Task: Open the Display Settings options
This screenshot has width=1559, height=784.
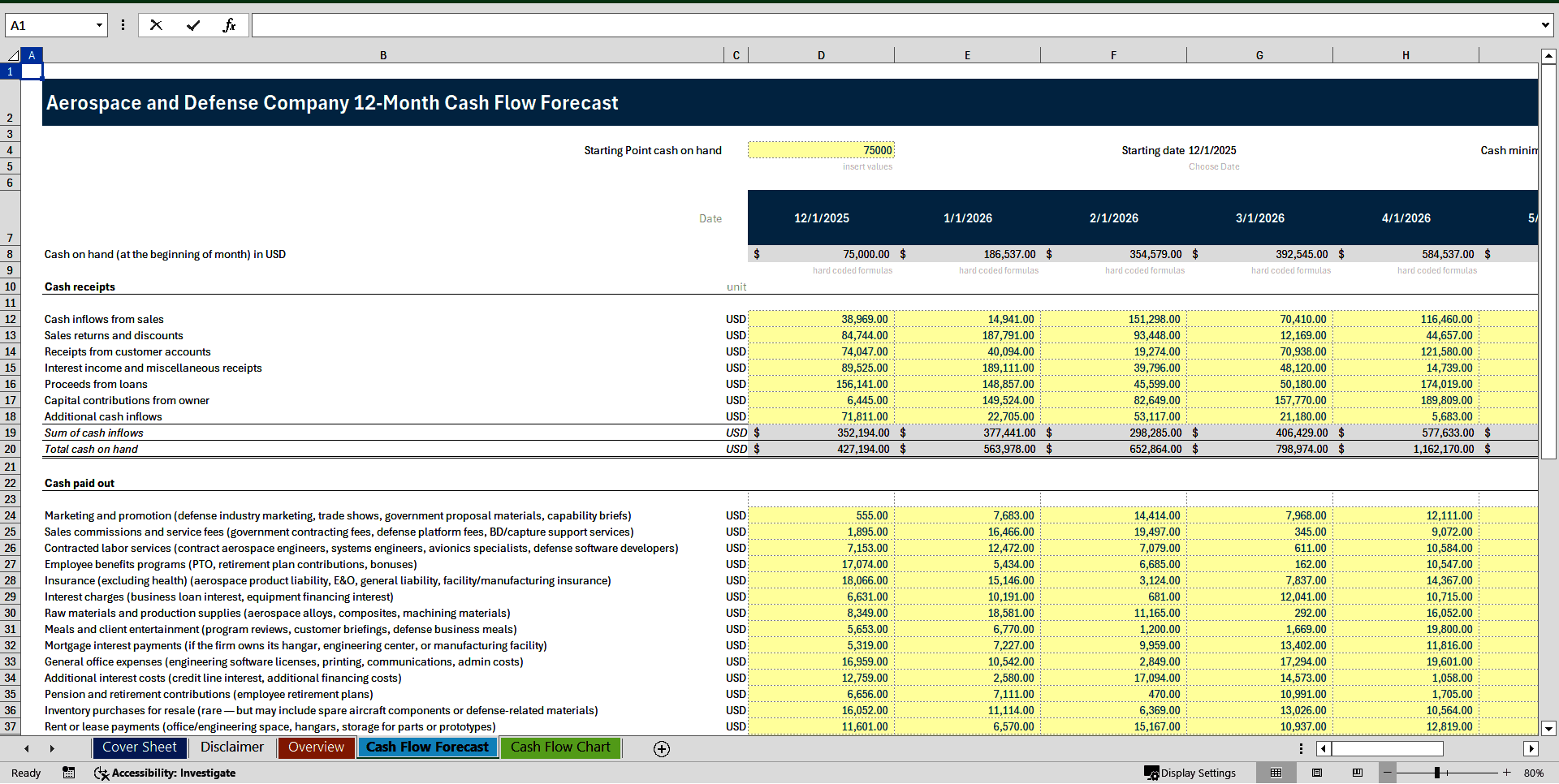Action: coord(1190,773)
